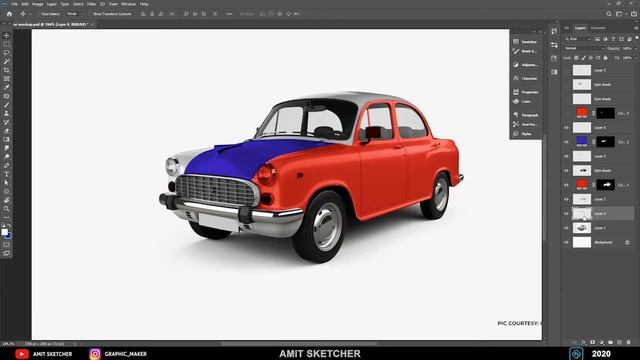Hide the blue color fill layer
The width and height of the screenshot is (640, 360).
[x=566, y=142]
